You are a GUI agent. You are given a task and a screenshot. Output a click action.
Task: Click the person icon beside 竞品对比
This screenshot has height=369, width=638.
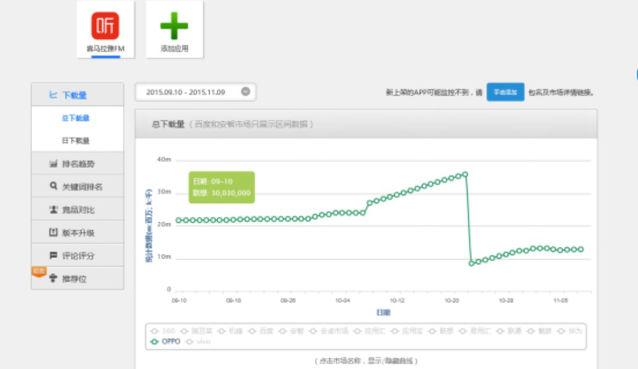(x=53, y=209)
